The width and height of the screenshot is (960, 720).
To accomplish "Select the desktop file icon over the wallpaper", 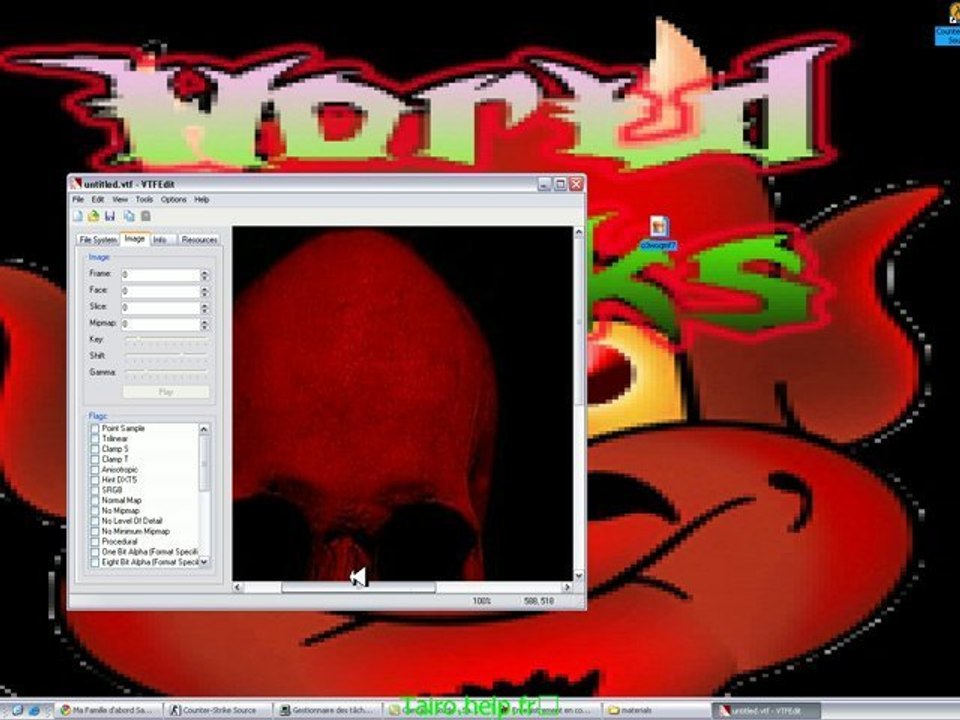I will (659, 233).
